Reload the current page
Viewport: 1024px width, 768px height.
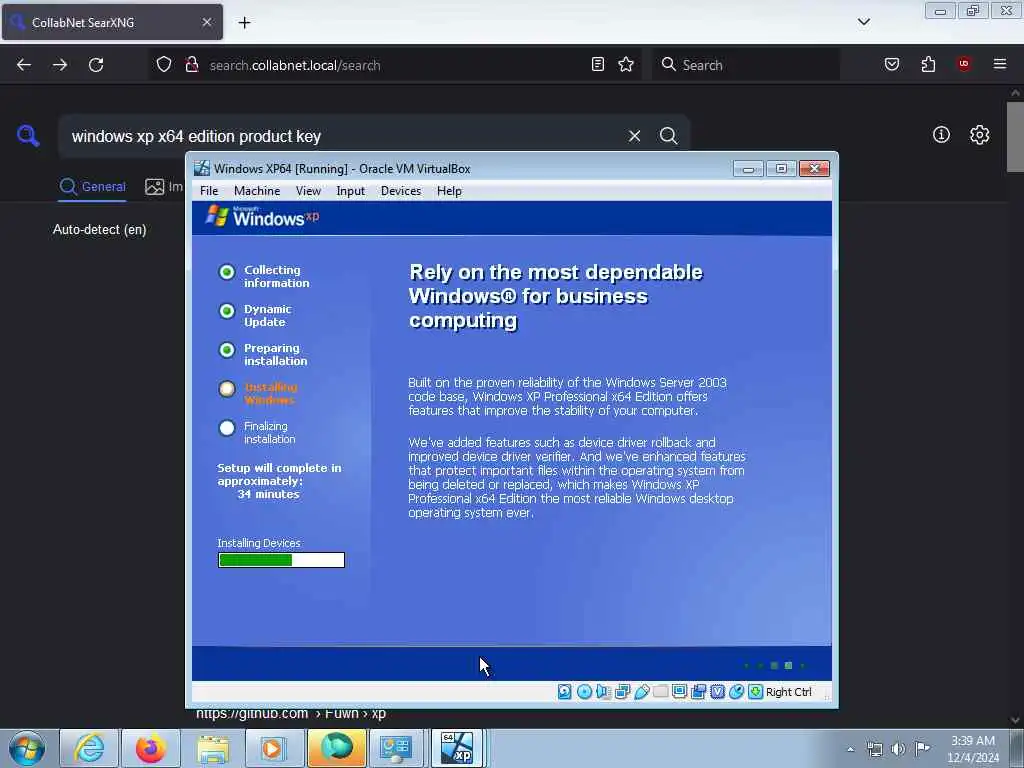pos(96,65)
